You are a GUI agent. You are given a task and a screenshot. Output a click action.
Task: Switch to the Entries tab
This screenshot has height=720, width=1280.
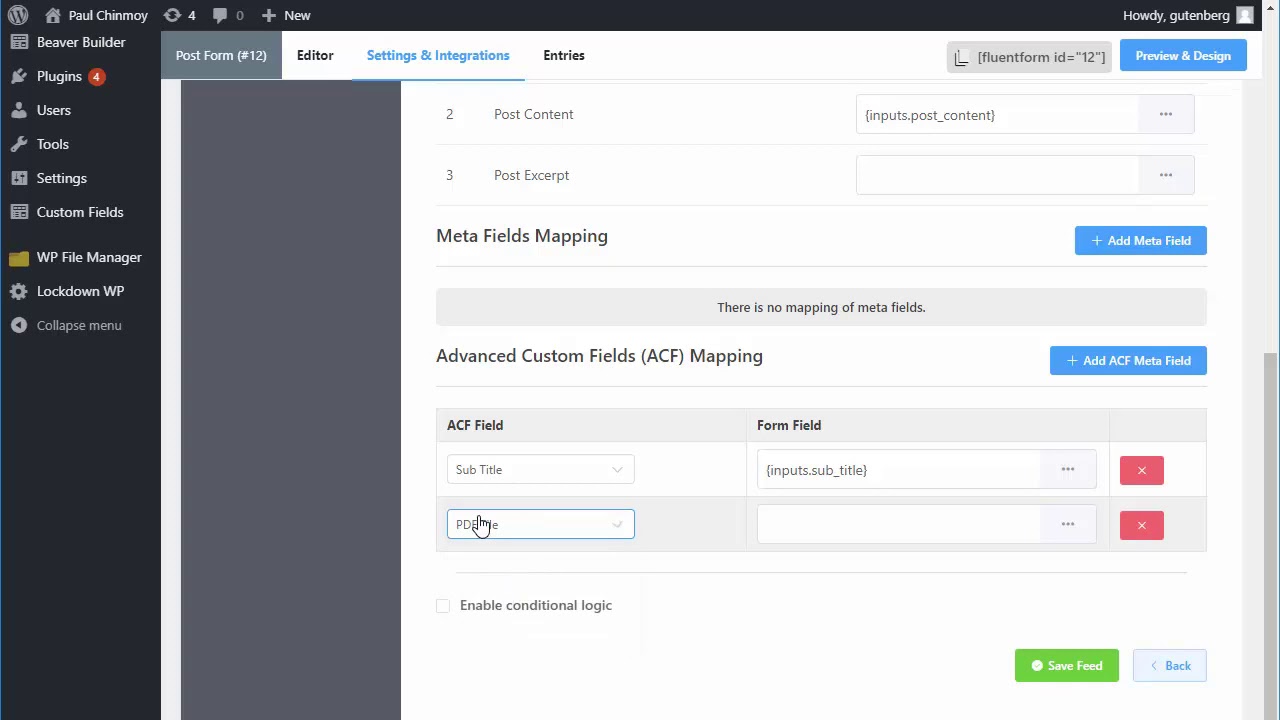pyautogui.click(x=564, y=55)
